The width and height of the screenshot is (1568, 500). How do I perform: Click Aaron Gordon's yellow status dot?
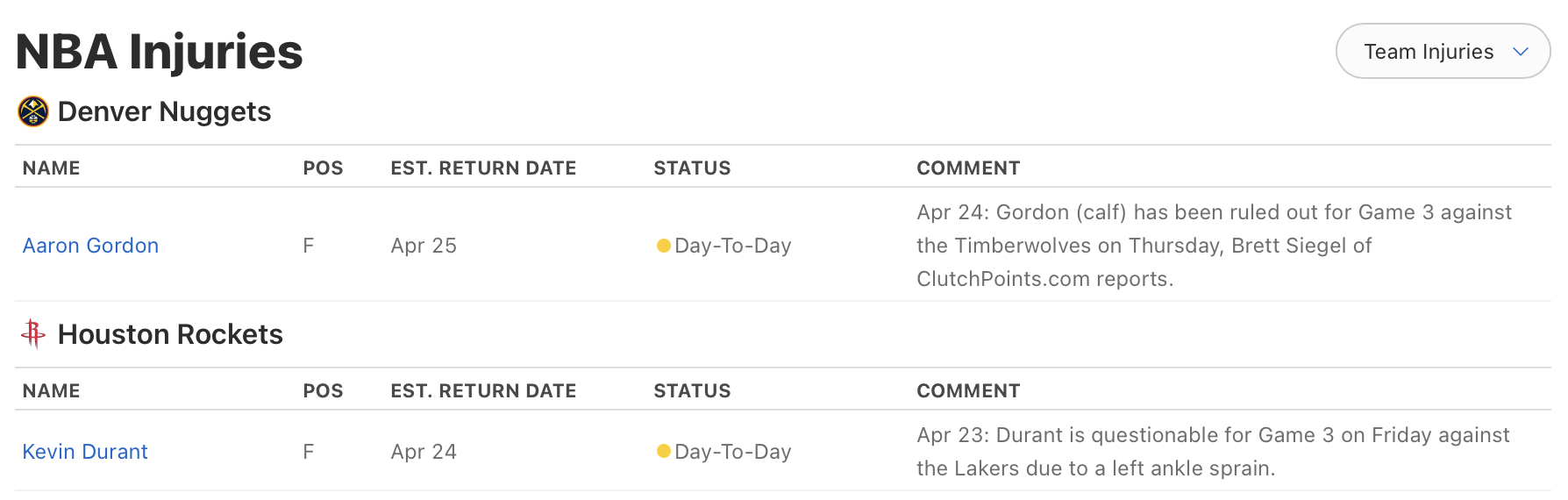point(664,246)
